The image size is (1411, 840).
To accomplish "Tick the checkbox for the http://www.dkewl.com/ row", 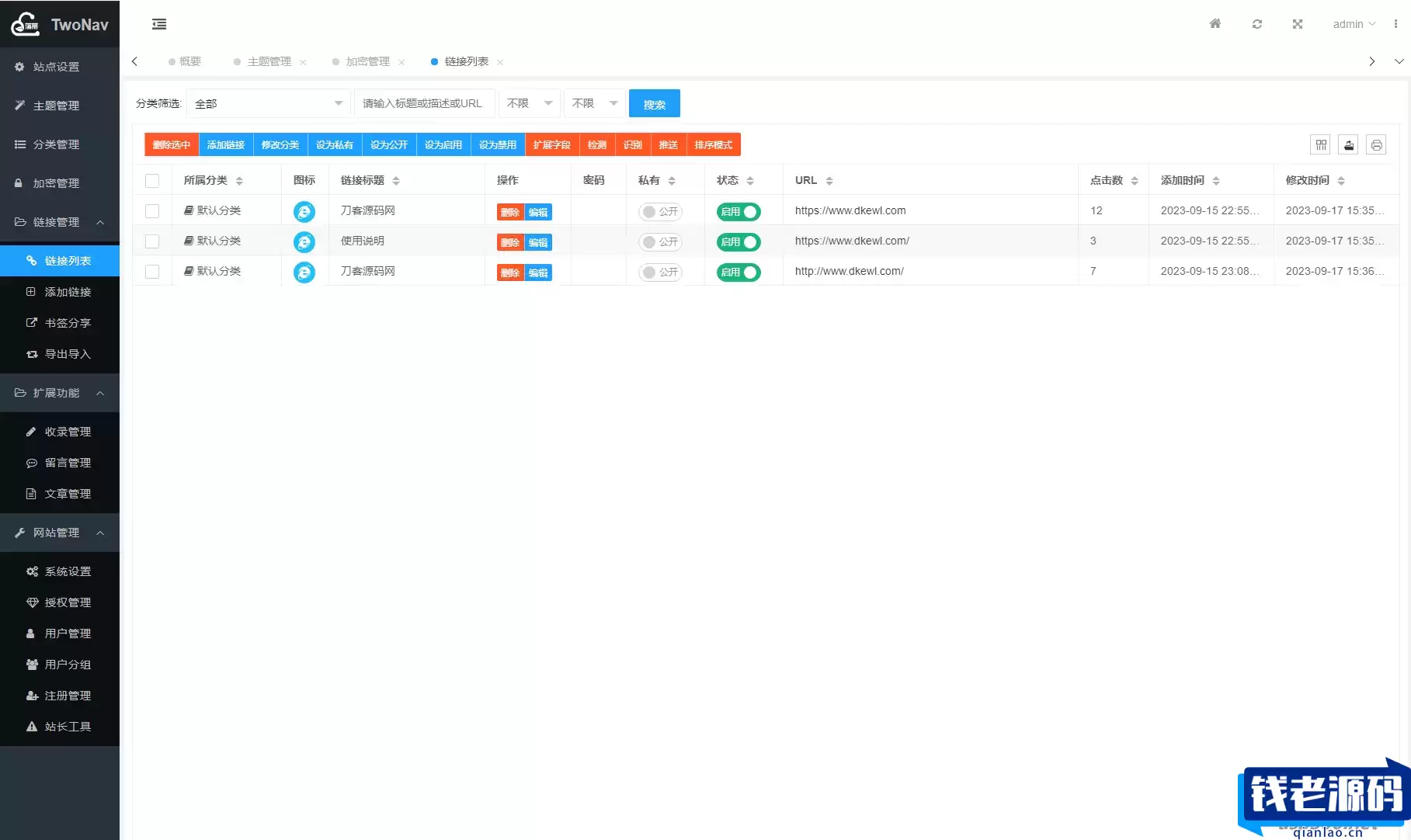I will coord(152,272).
